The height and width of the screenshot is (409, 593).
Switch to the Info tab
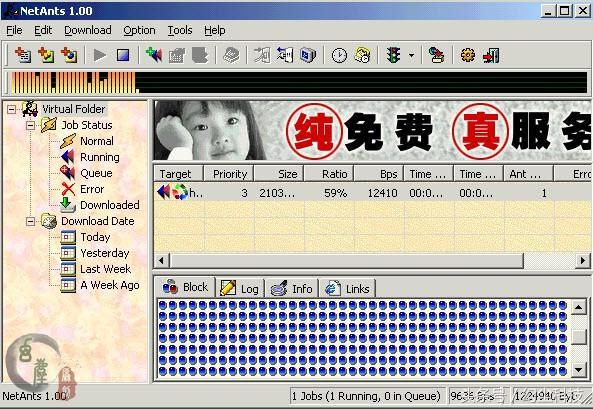click(x=291, y=289)
